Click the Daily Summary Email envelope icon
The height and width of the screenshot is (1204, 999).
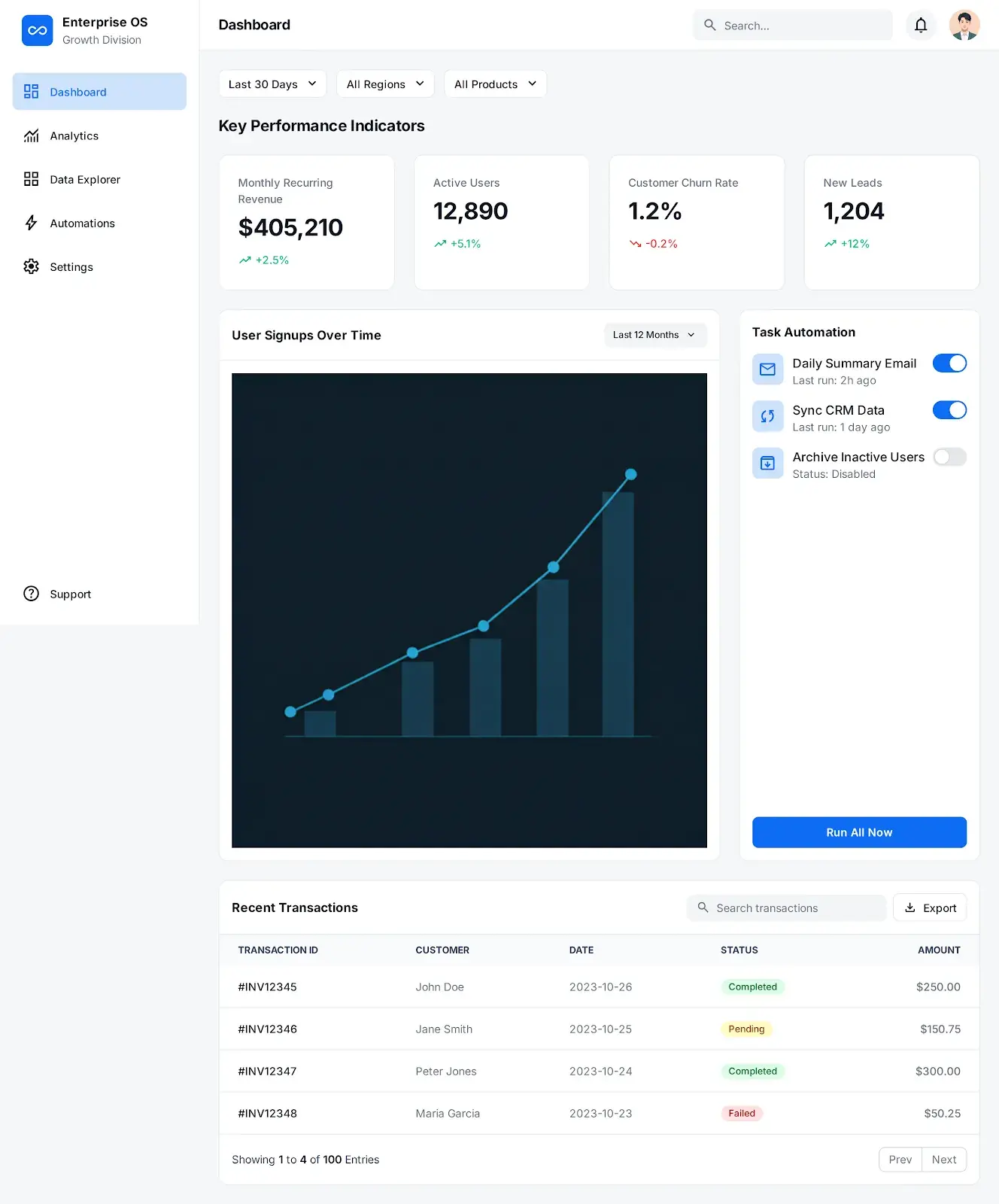click(x=767, y=369)
